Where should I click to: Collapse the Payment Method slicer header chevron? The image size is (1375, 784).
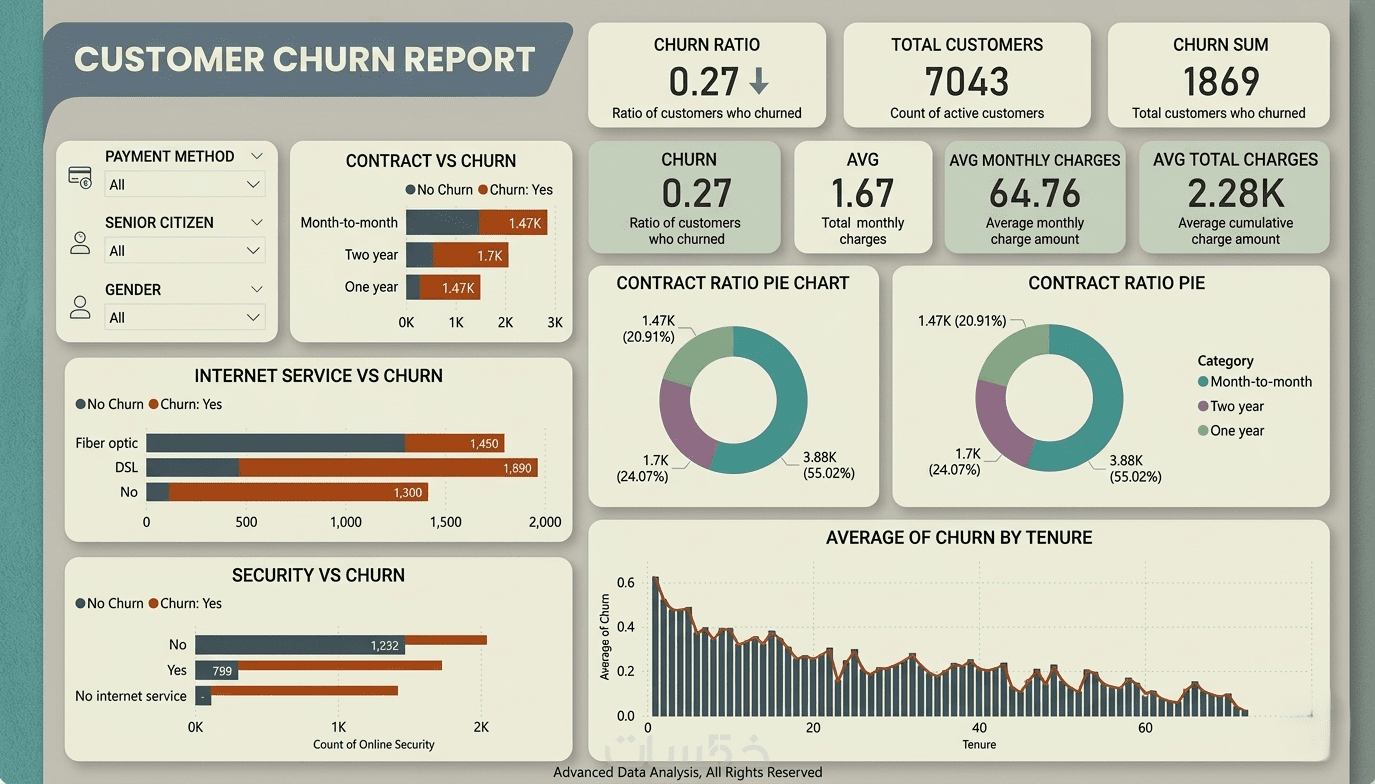[257, 156]
